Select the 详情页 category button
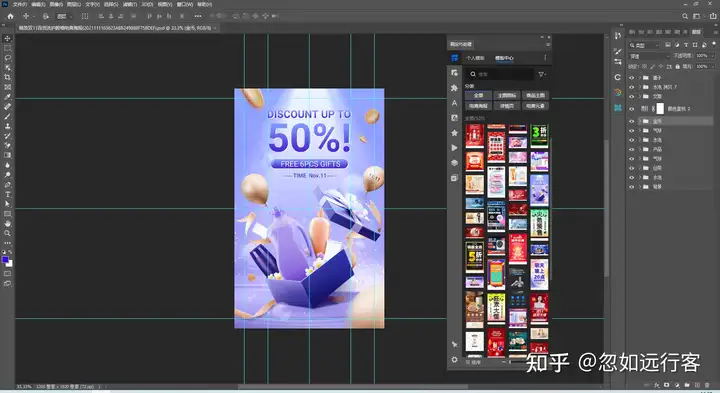This screenshot has height=393, width=720. (507, 106)
